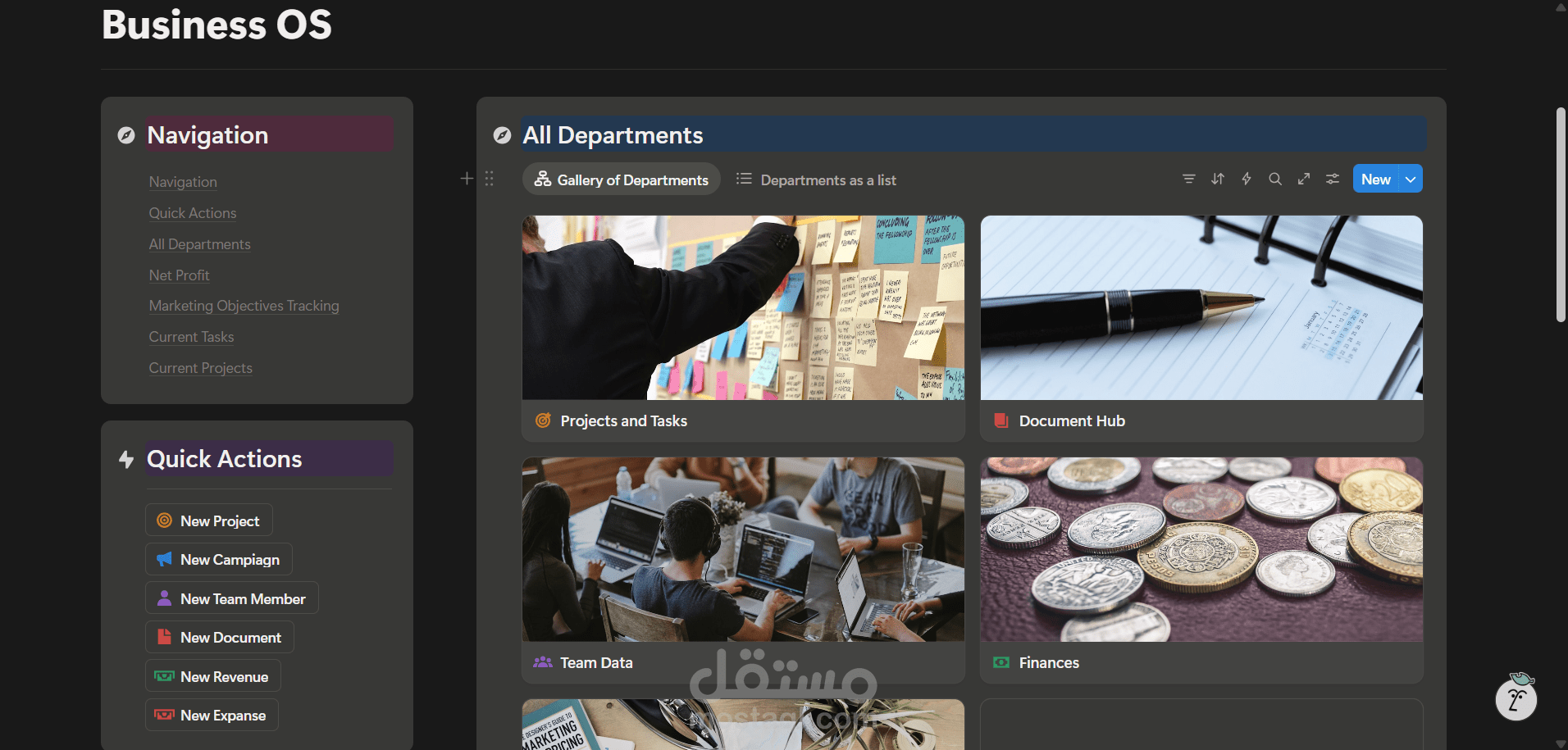Click the Business OS page title
The width and height of the screenshot is (1568, 750).
(217, 25)
